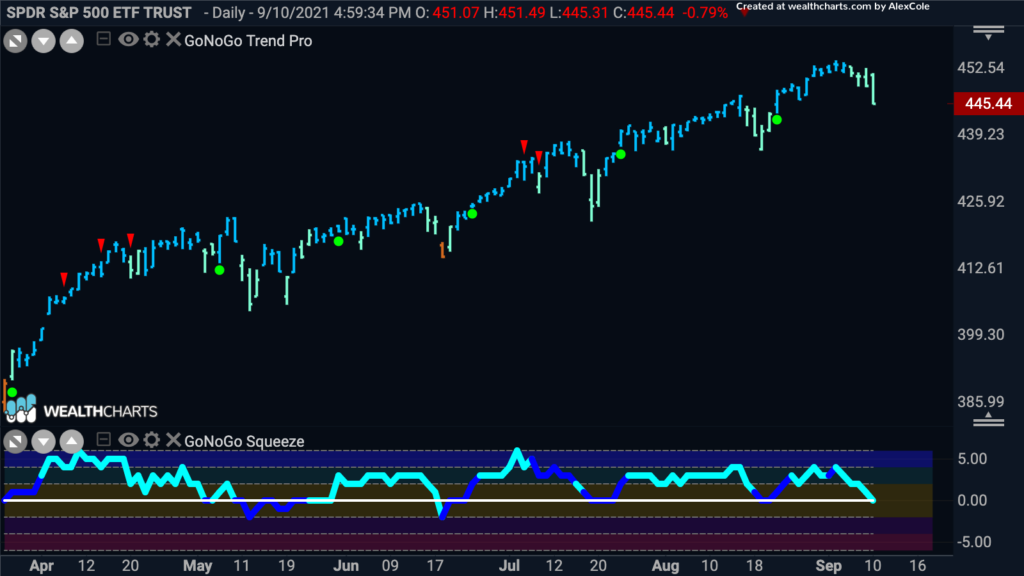
Task: Click the squeeze scale value -5.00
Action: pos(972,542)
